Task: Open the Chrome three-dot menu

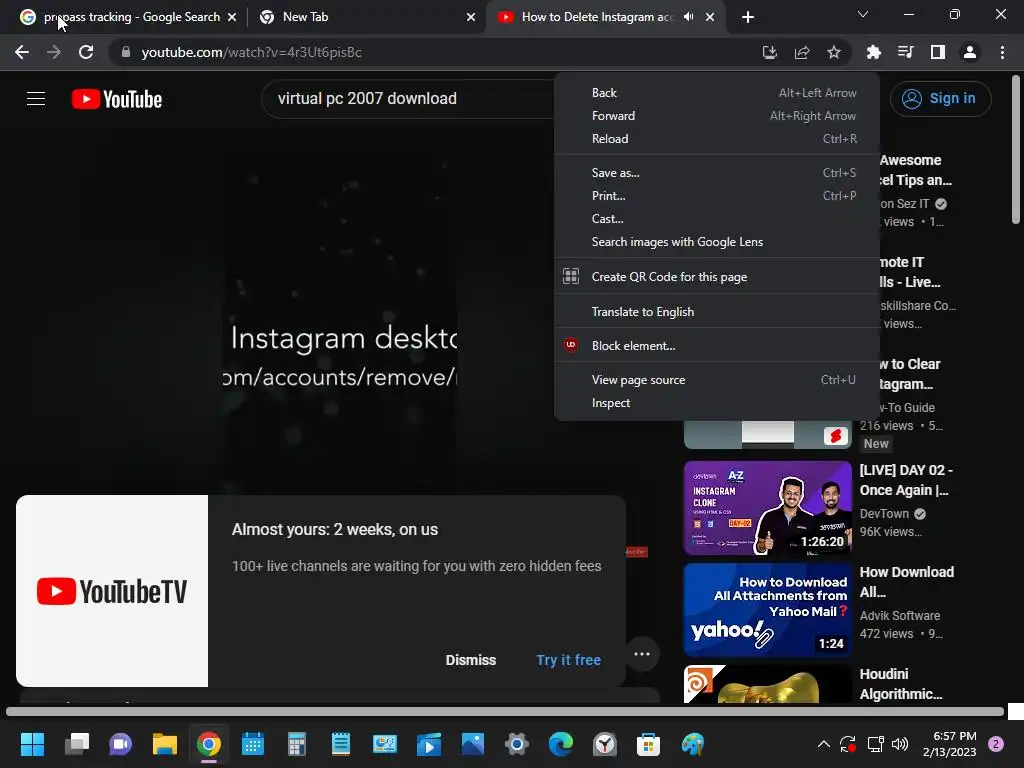Action: coord(1002,52)
